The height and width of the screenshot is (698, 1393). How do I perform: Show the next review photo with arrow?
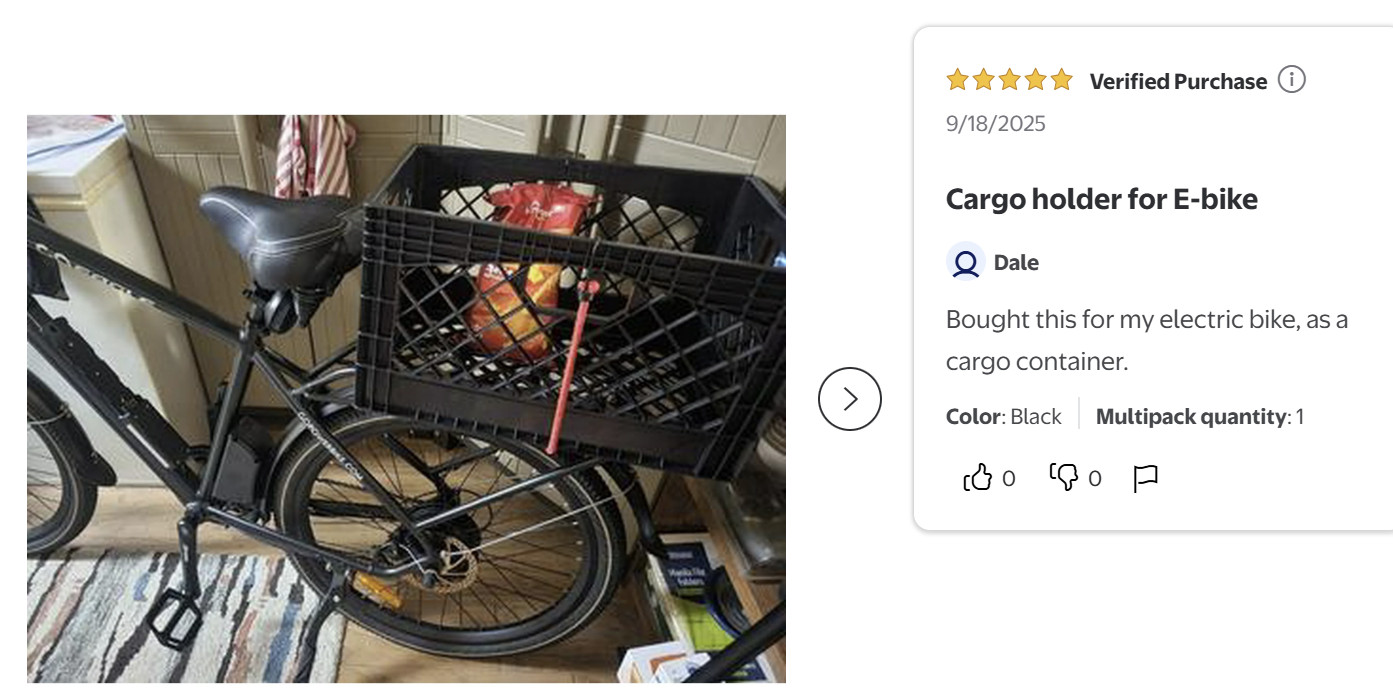tap(850, 399)
